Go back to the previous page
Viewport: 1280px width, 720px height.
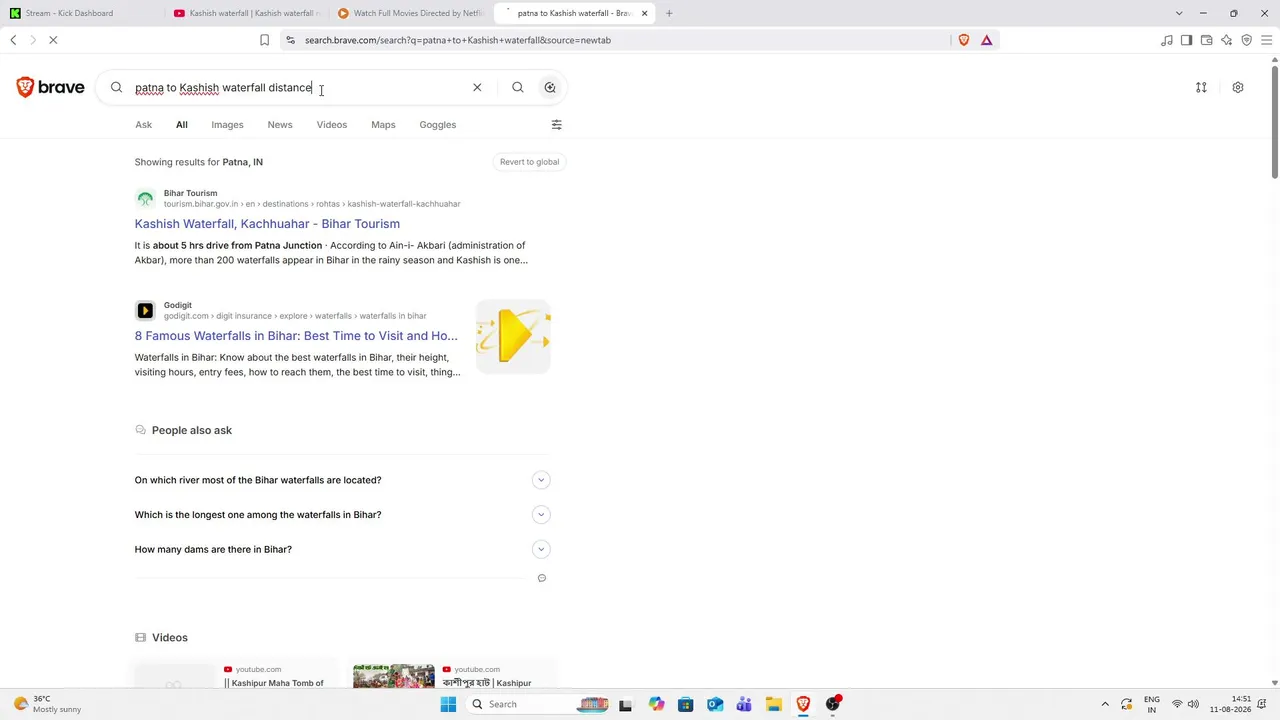point(13,40)
